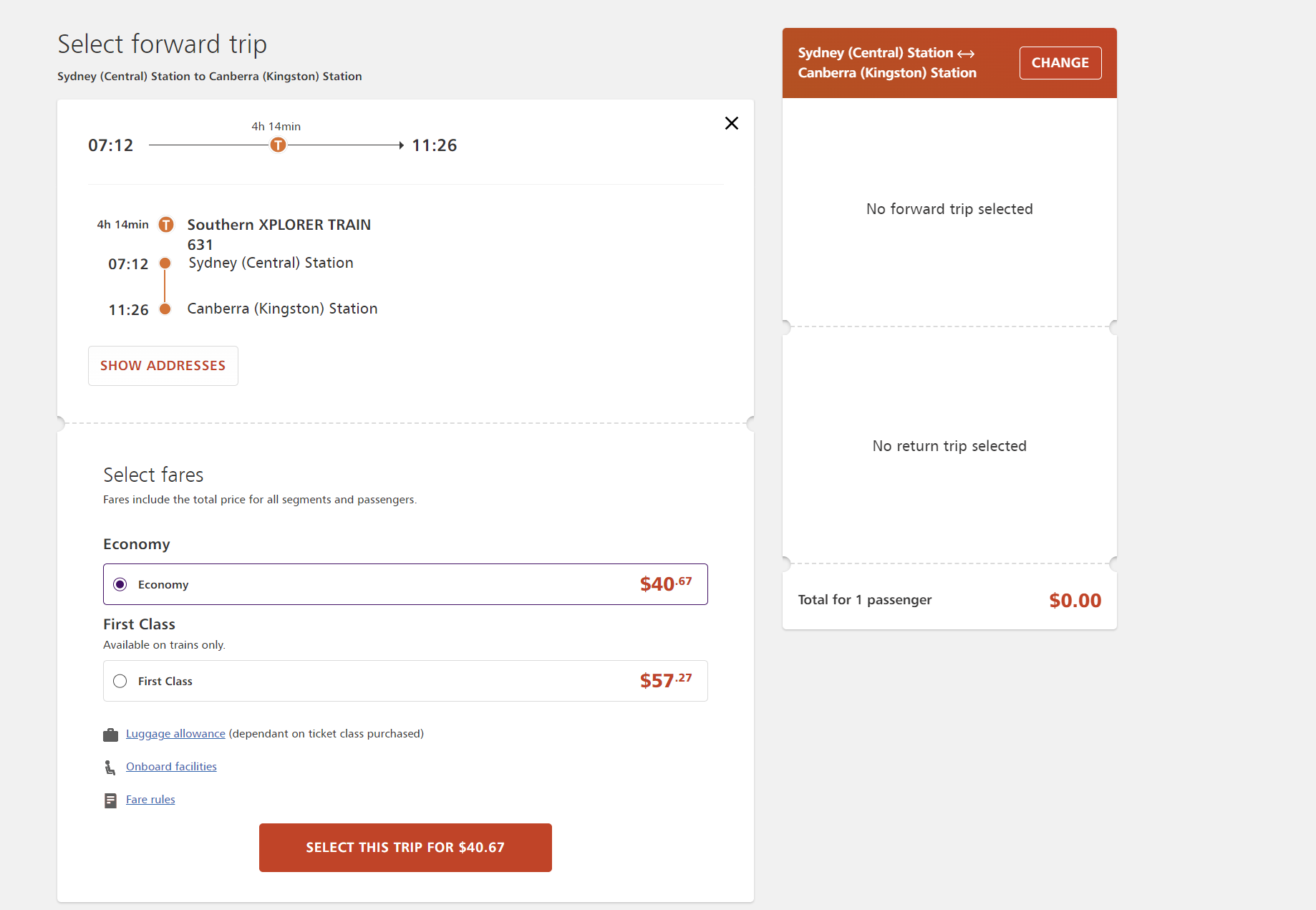Screen dimensions: 1316x910
Task: Choose the $40.67 Economy fare row
Action: [405, 584]
